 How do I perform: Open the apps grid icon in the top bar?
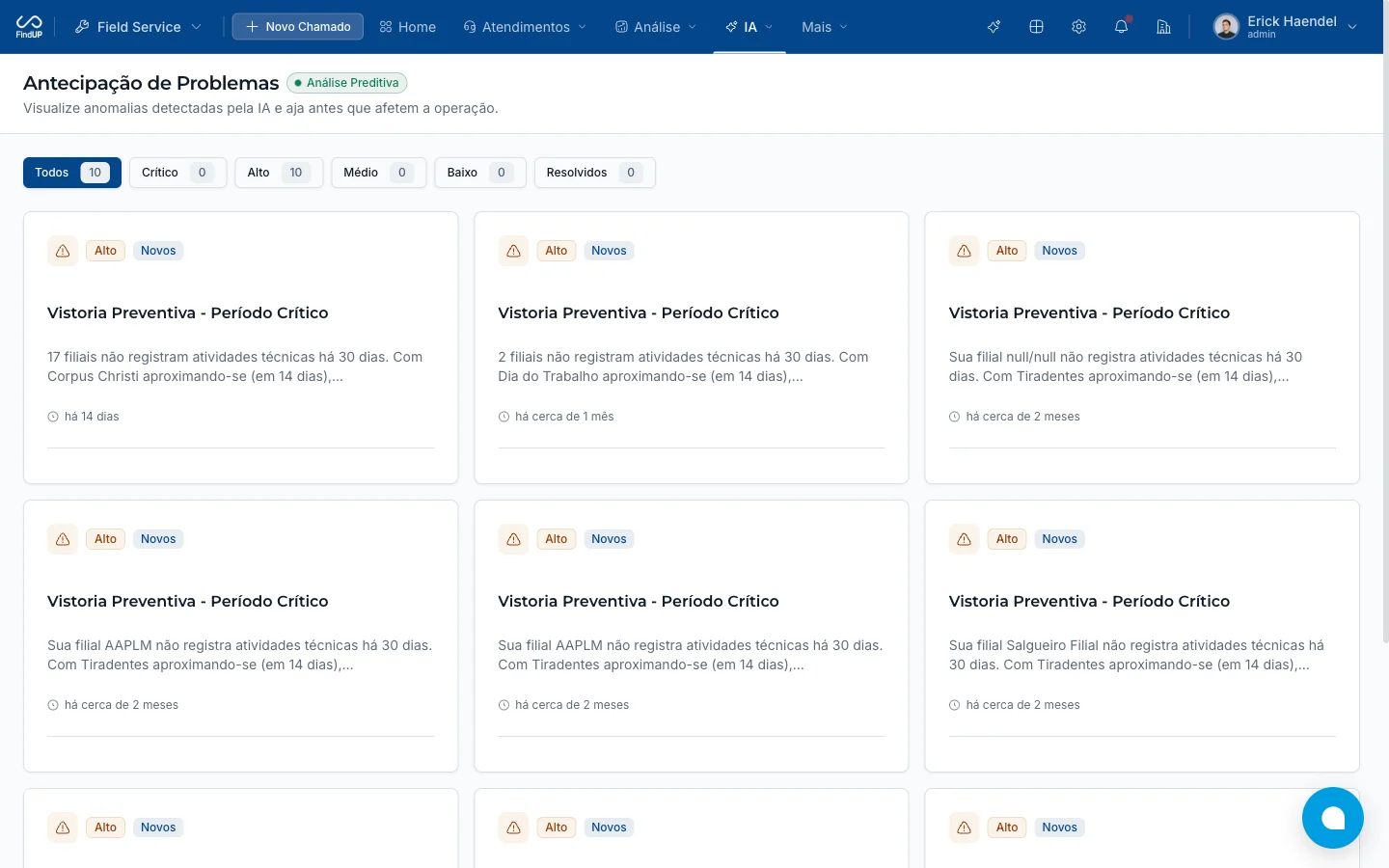tap(1036, 27)
